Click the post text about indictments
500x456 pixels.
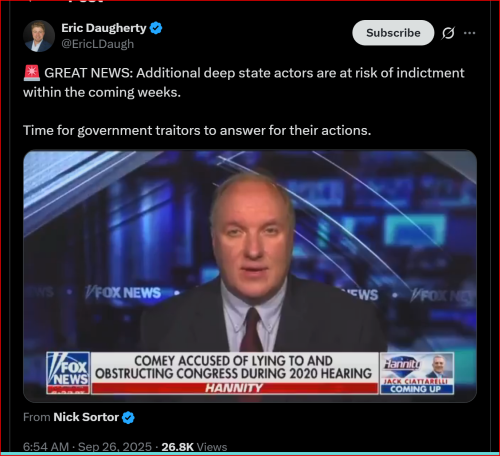tap(244, 82)
